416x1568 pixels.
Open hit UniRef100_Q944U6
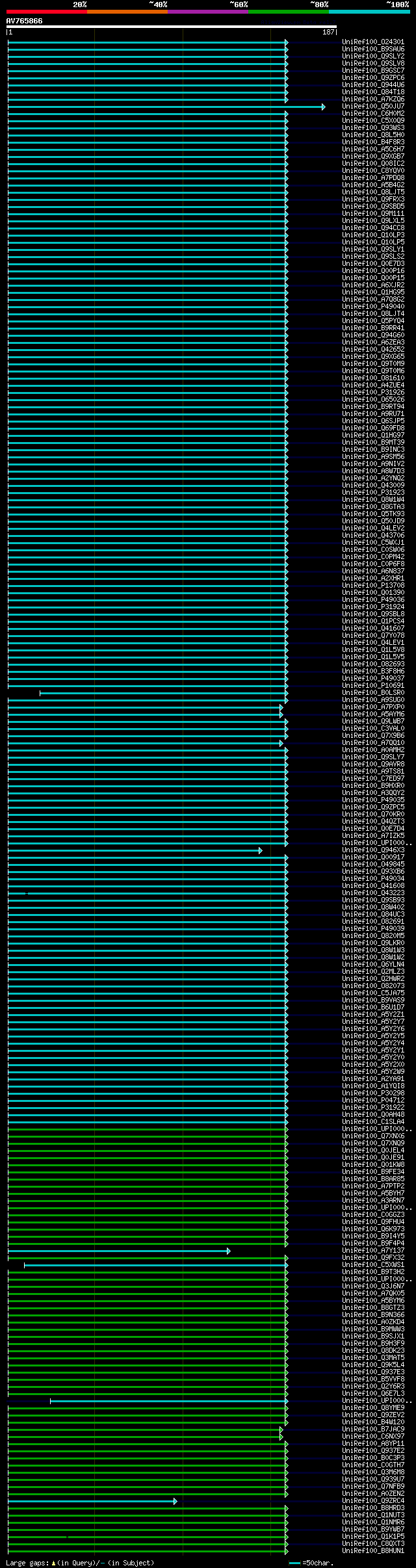tap(373, 85)
